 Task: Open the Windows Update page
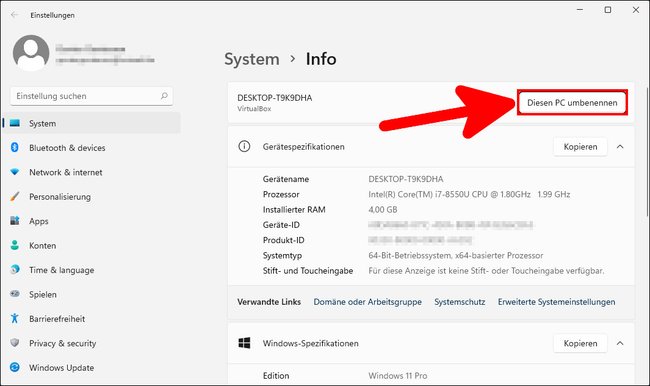tap(92, 368)
